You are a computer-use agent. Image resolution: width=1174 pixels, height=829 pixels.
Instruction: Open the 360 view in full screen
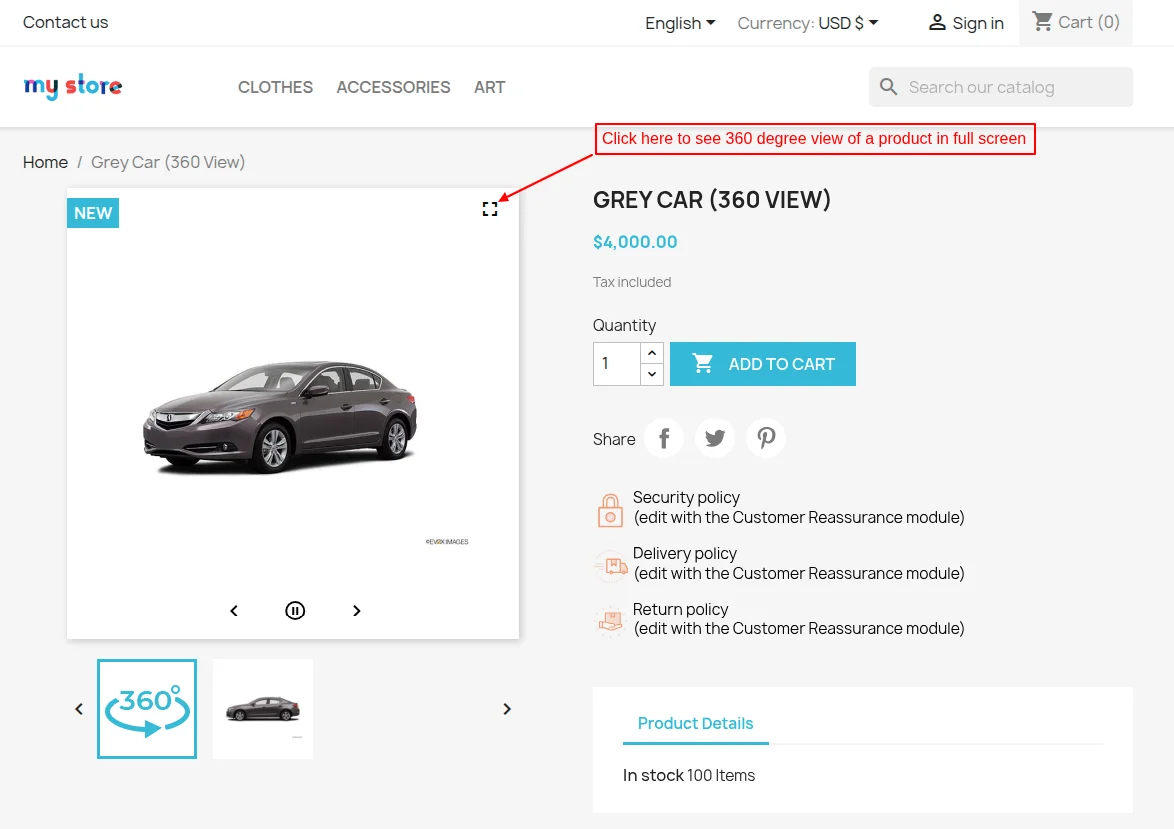click(489, 209)
